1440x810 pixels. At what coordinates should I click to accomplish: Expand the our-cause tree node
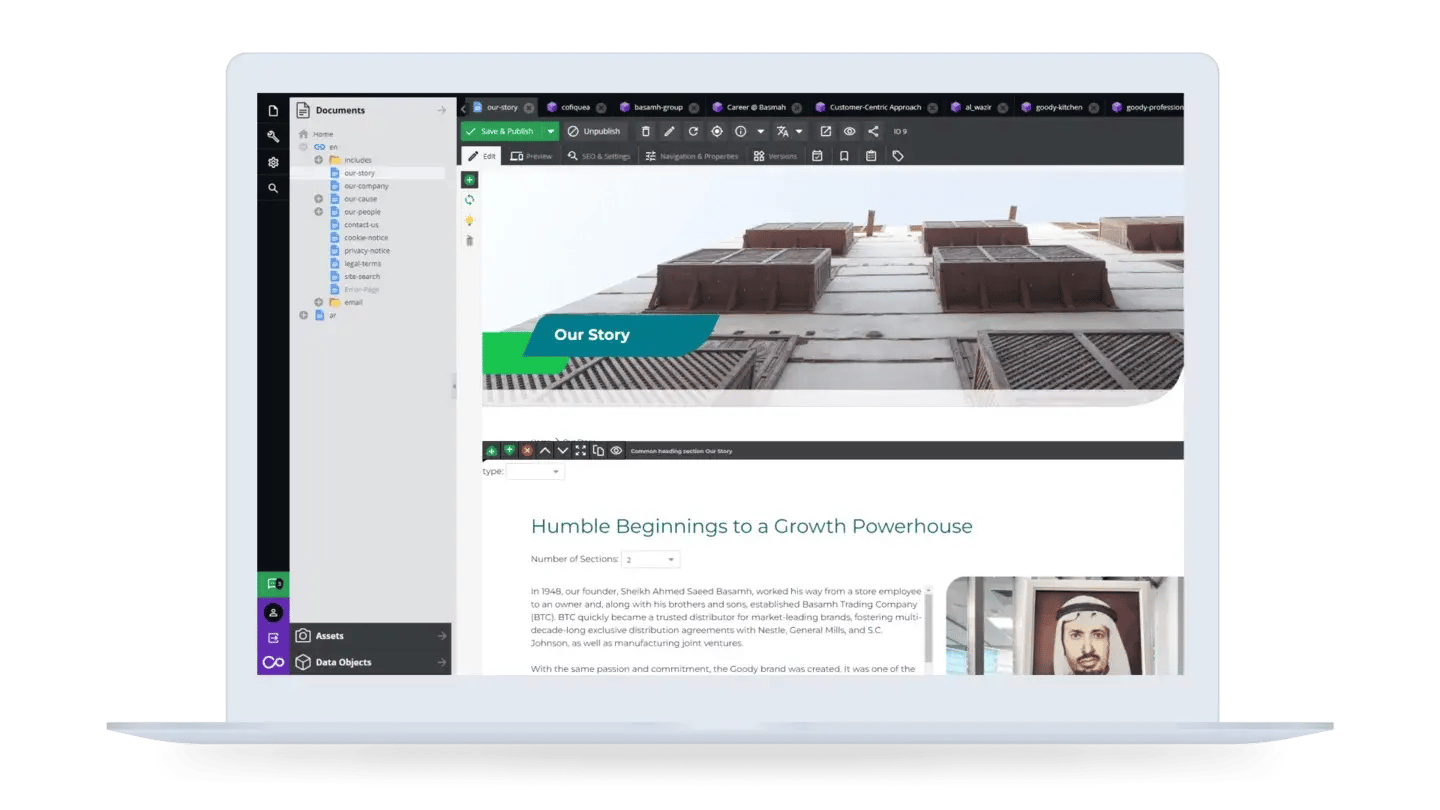click(x=319, y=199)
